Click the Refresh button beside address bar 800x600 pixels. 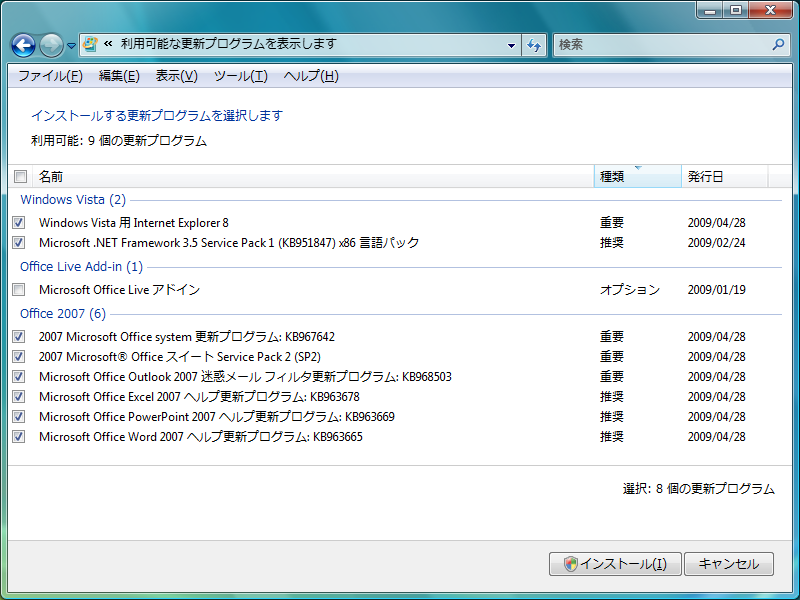(x=534, y=45)
